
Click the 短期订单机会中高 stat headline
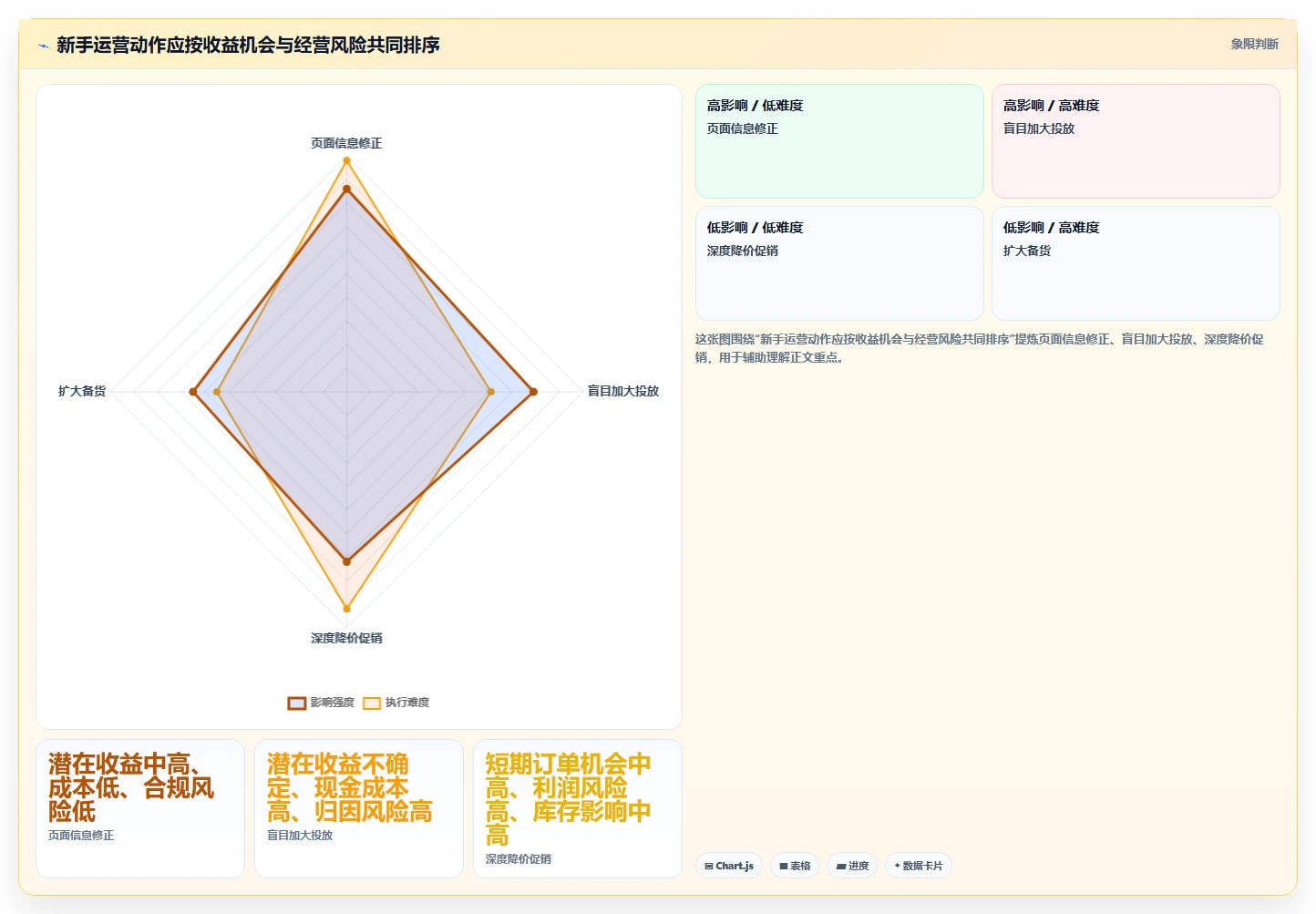click(x=568, y=799)
